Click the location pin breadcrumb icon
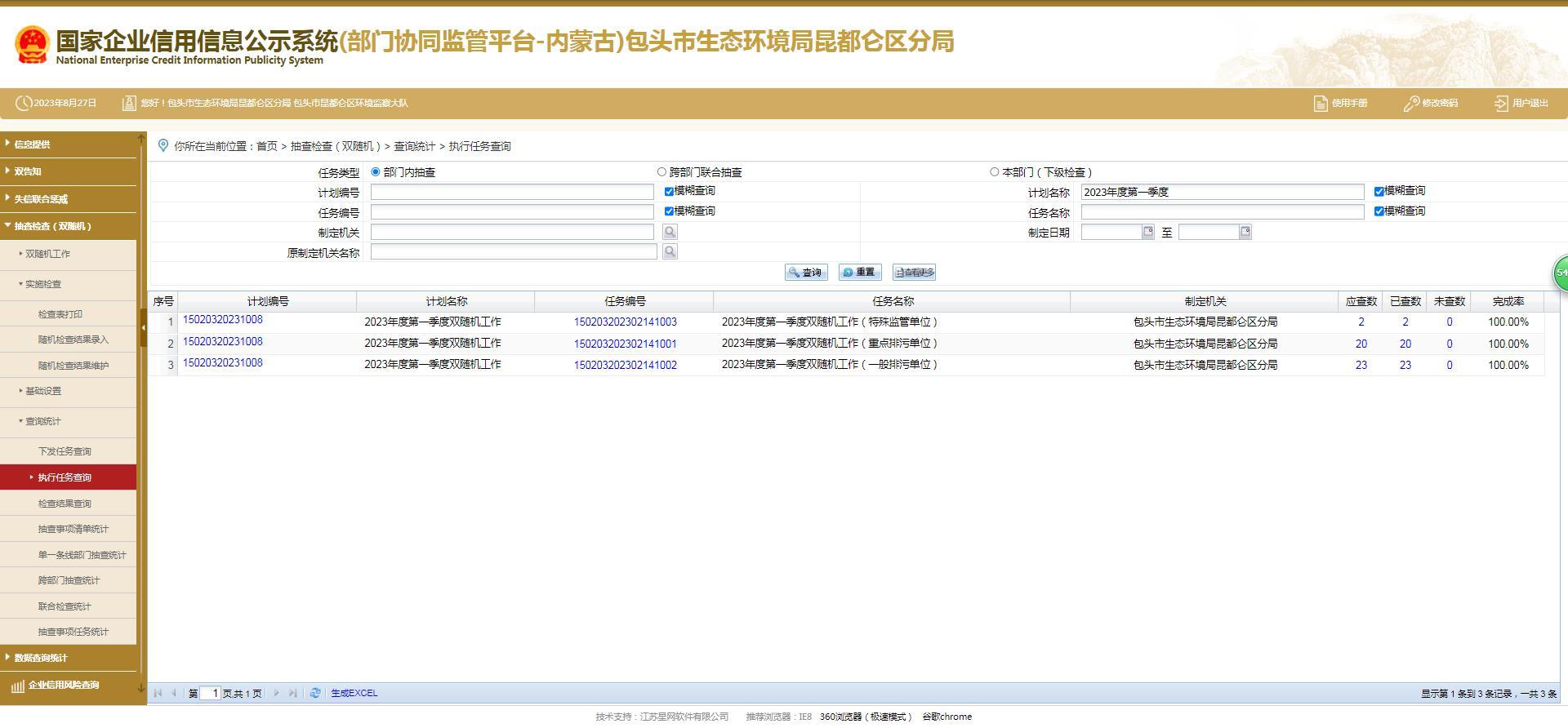The height and width of the screenshot is (728, 1568). [163, 145]
